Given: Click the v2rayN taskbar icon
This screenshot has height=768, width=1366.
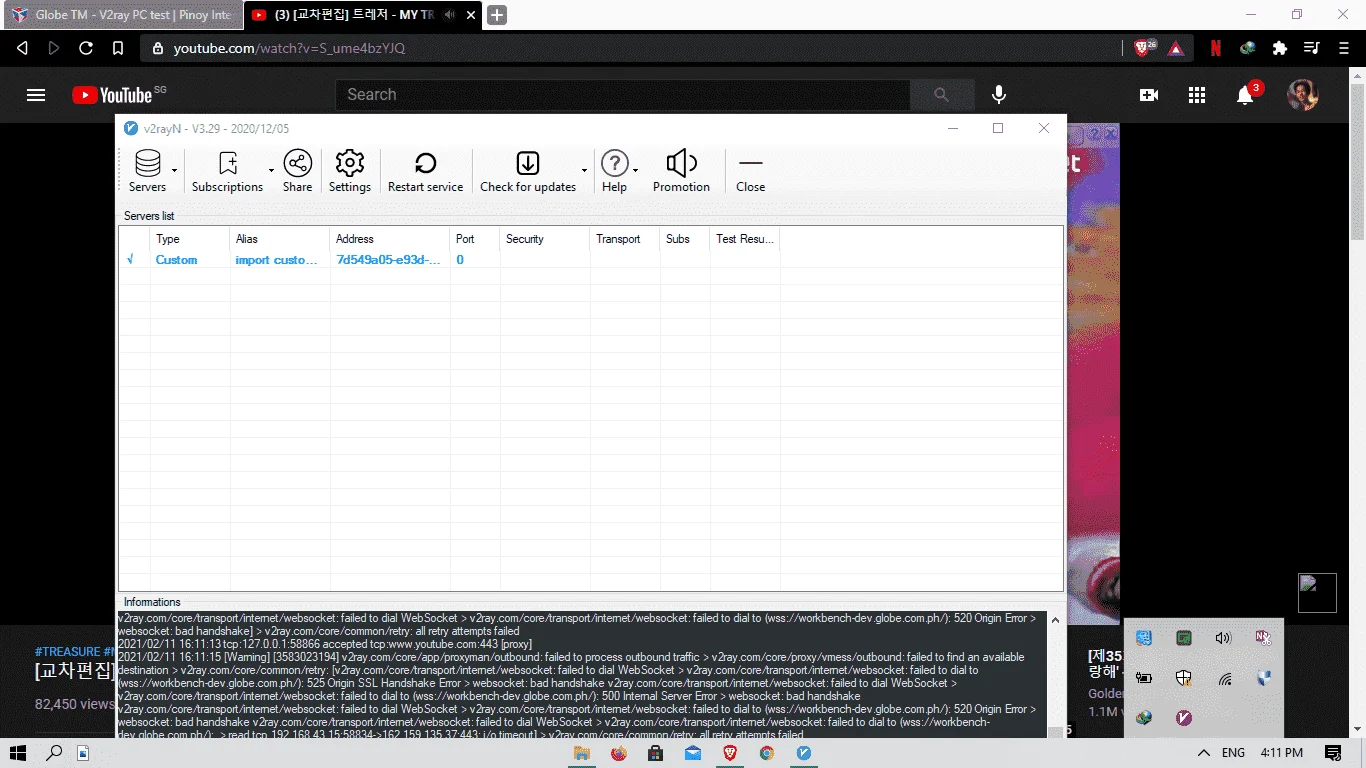Looking at the screenshot, I should coord(804,753).
